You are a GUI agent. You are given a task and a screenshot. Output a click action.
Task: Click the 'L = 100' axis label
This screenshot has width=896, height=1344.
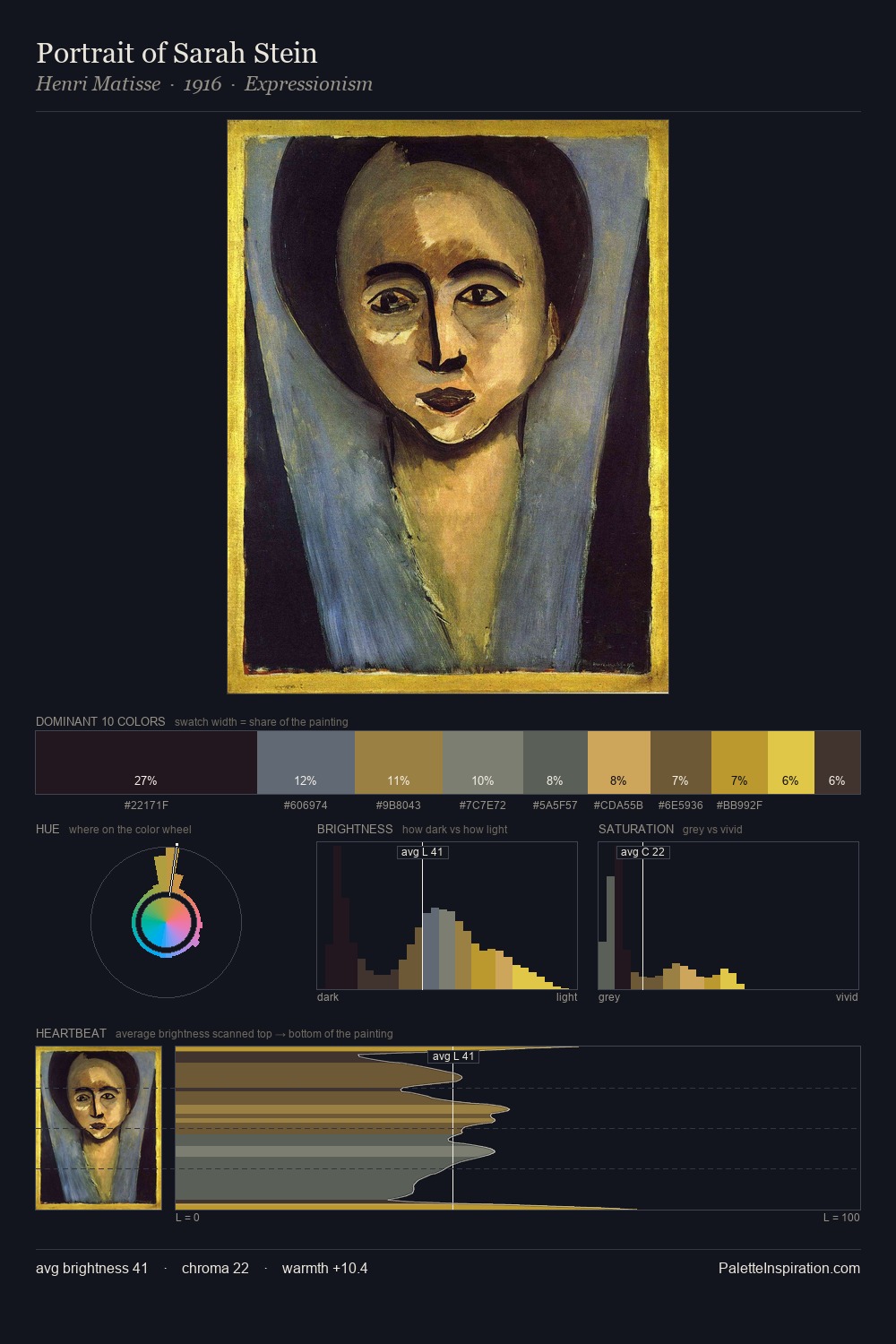pyautogui.click(x=841, y=1218)
